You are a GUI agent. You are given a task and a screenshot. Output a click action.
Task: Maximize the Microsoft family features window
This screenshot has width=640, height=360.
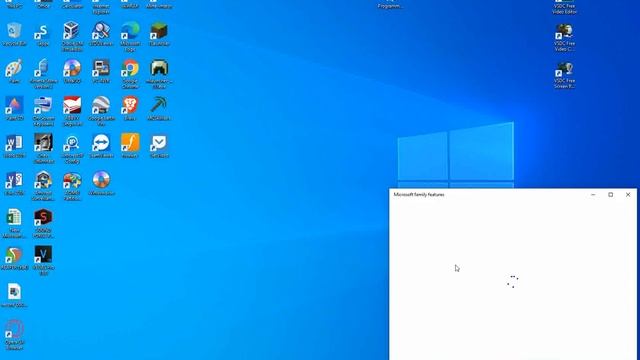[x=611, y=195]
